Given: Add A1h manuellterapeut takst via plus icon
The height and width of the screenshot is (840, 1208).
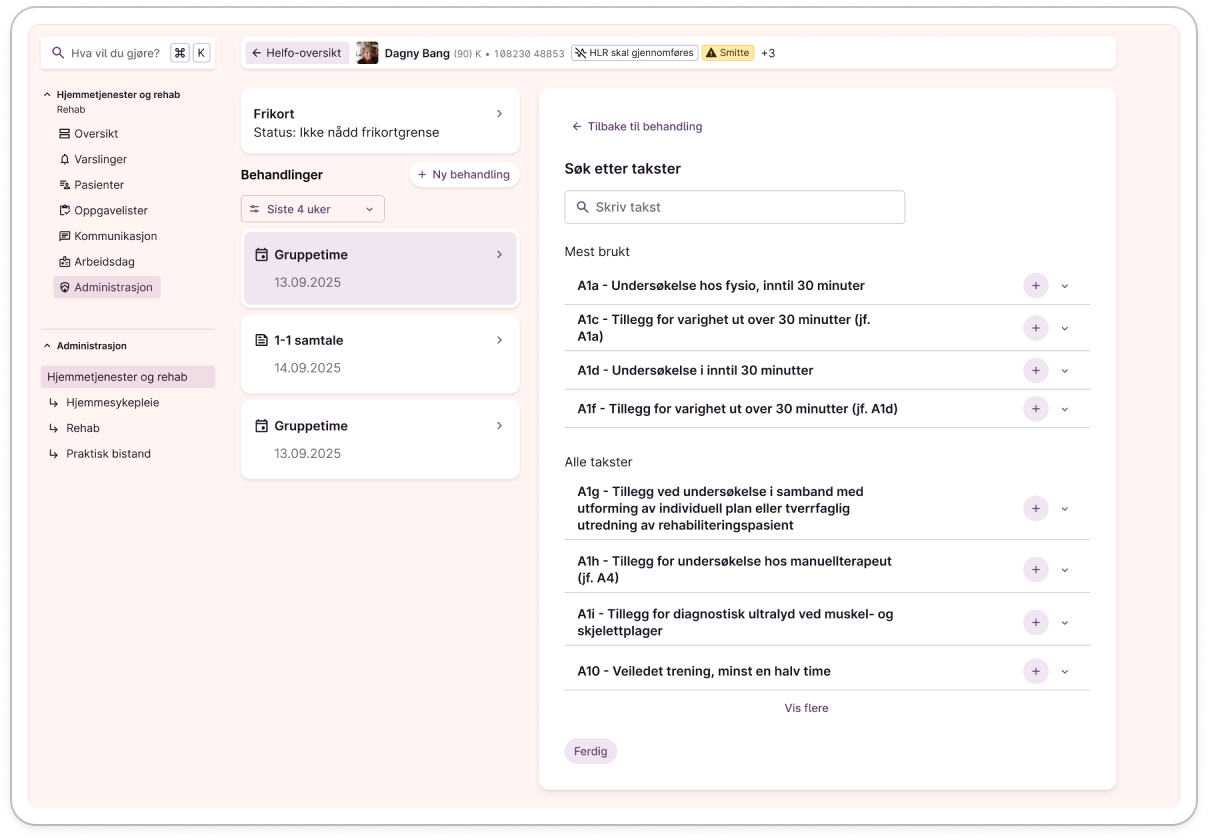Looking at the screenshot, I should [x=1035, y=570].
